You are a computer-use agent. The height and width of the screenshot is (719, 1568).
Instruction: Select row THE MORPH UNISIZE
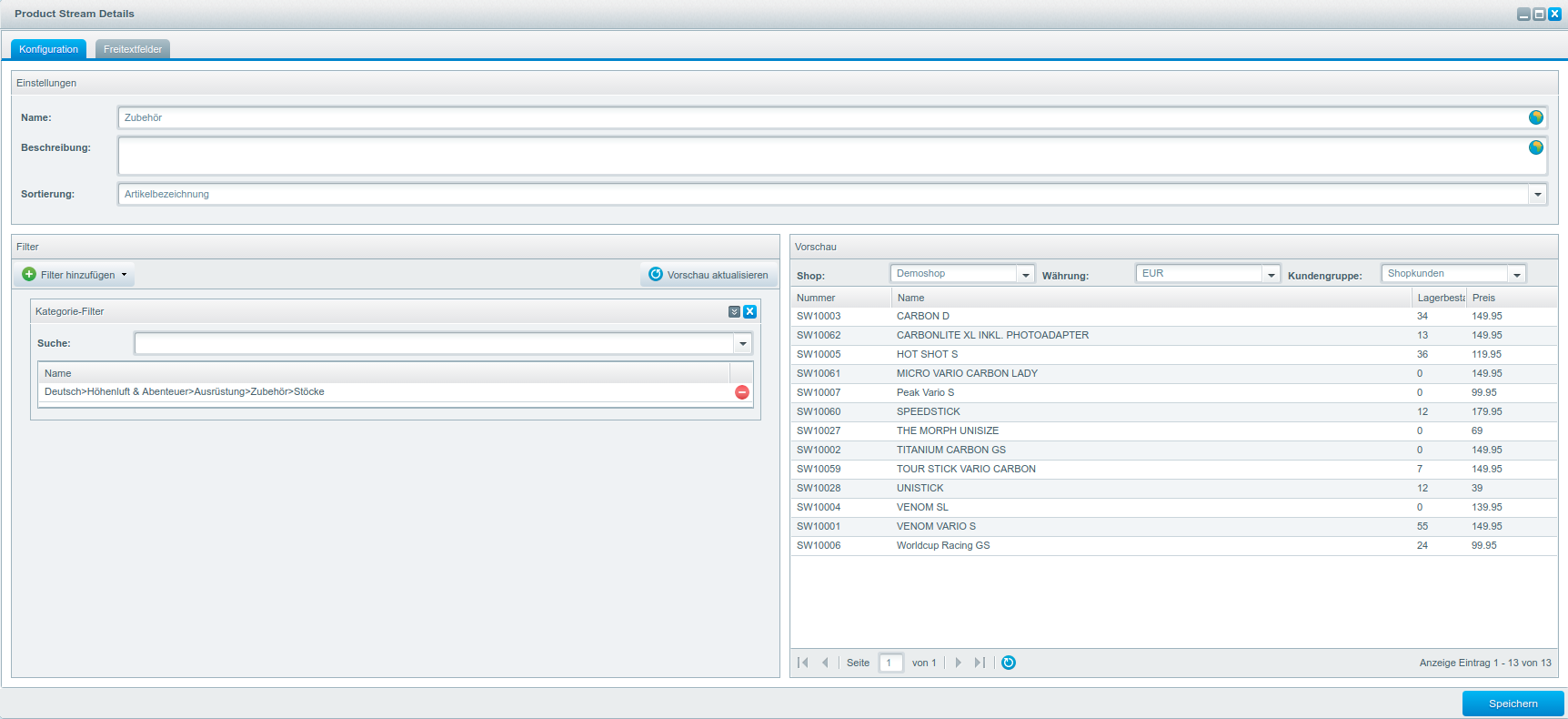(x=1173, y=431)
